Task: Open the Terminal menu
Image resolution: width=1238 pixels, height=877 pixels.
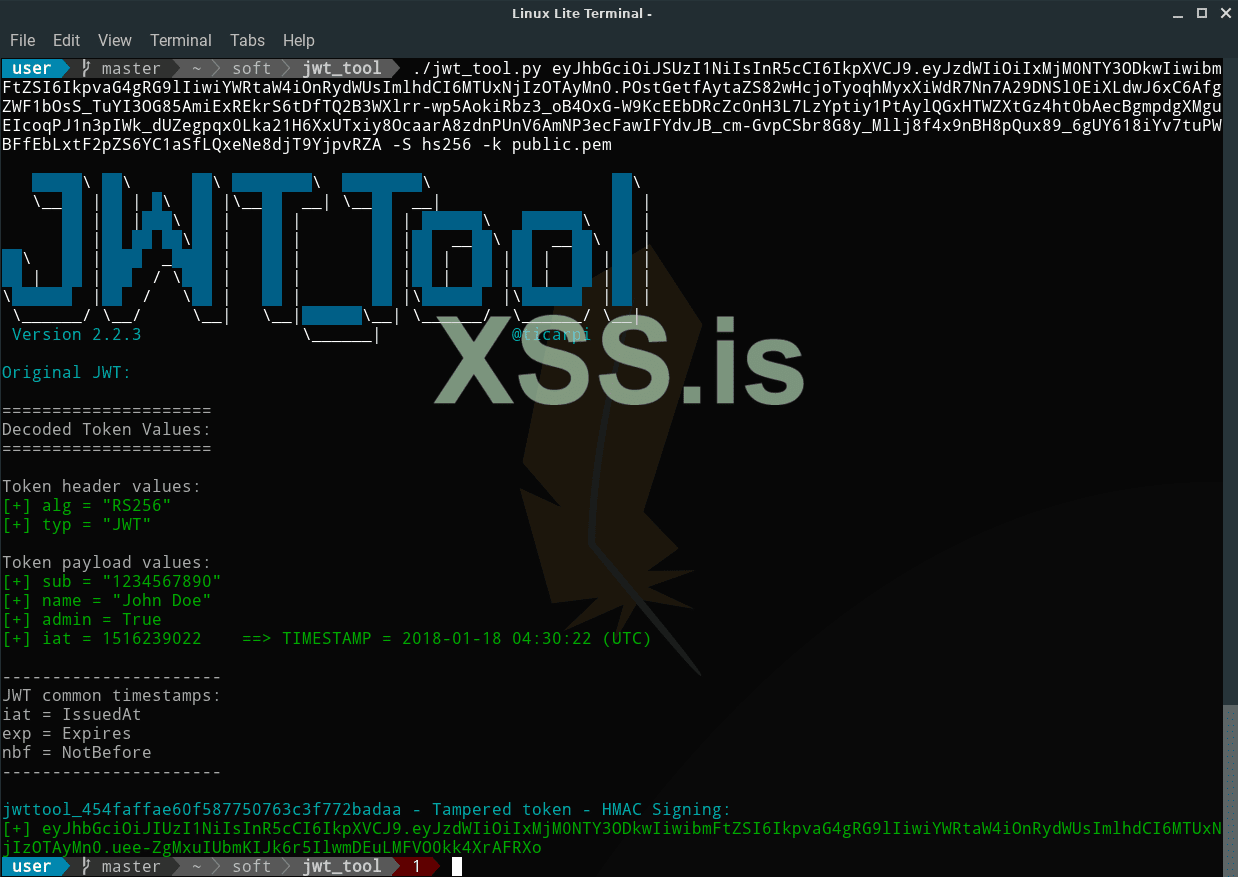Action: point(181,40)
